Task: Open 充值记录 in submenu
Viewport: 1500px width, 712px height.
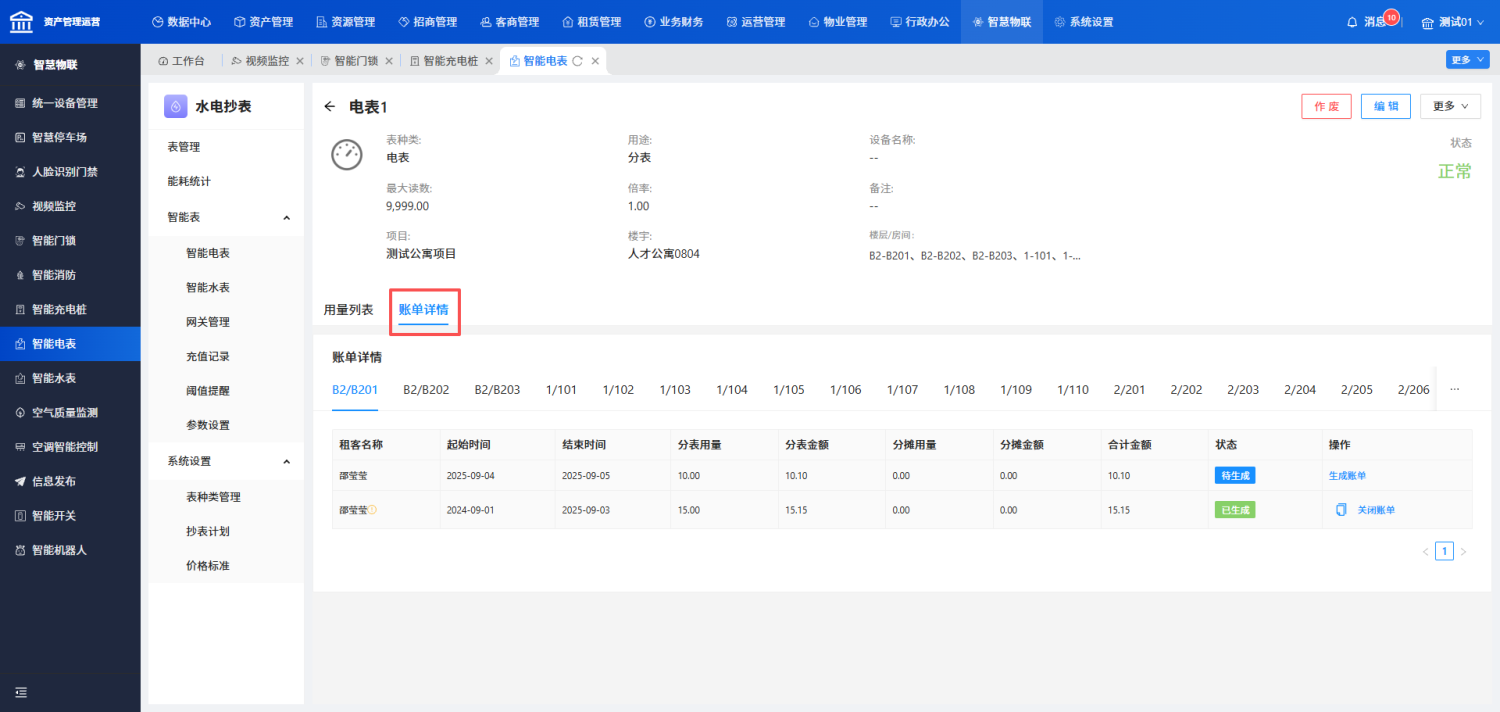Action: (x=208, y=356)
